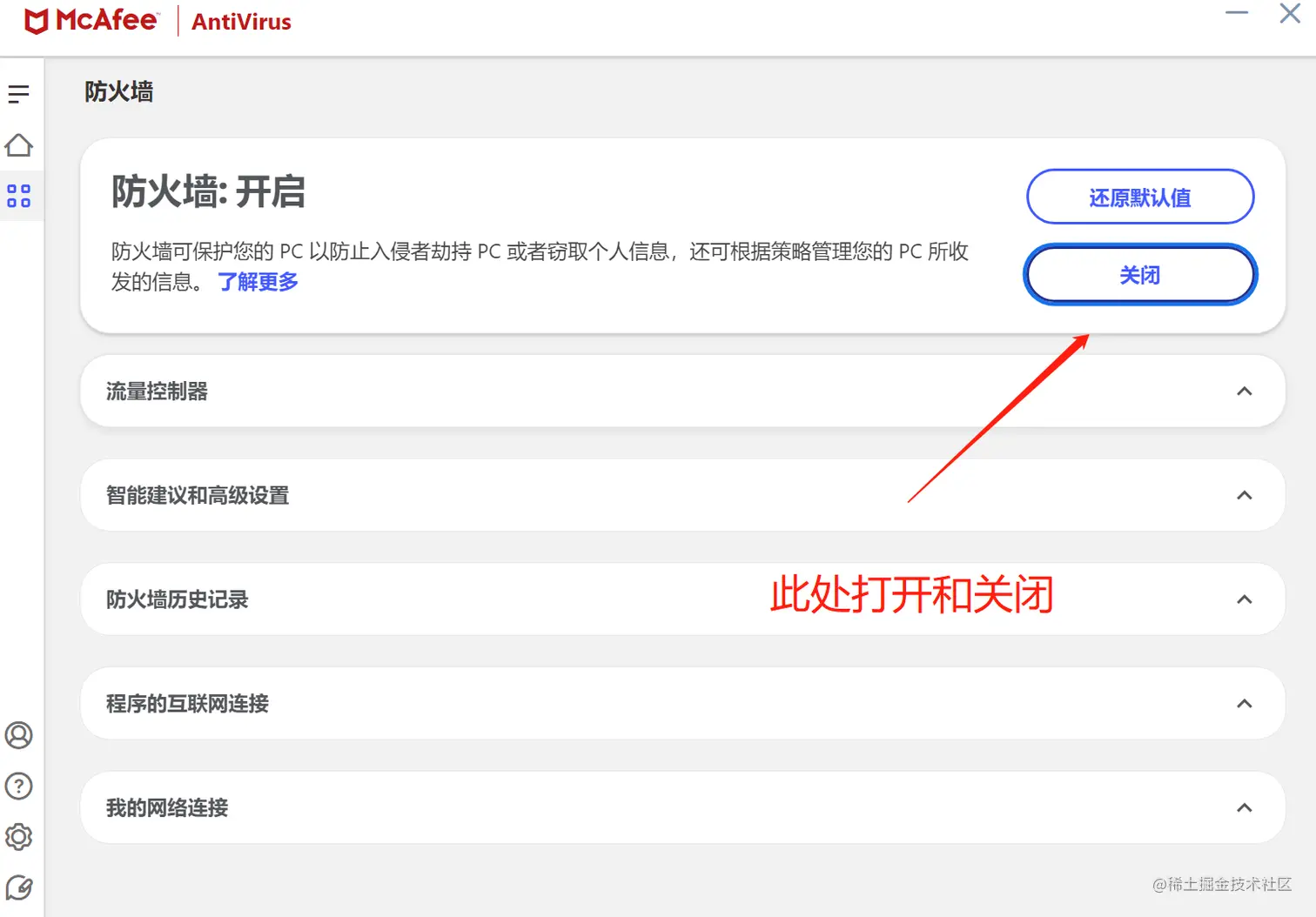Expand the 智能建议和高级设置 section chevron

(x=1245, y=496)
